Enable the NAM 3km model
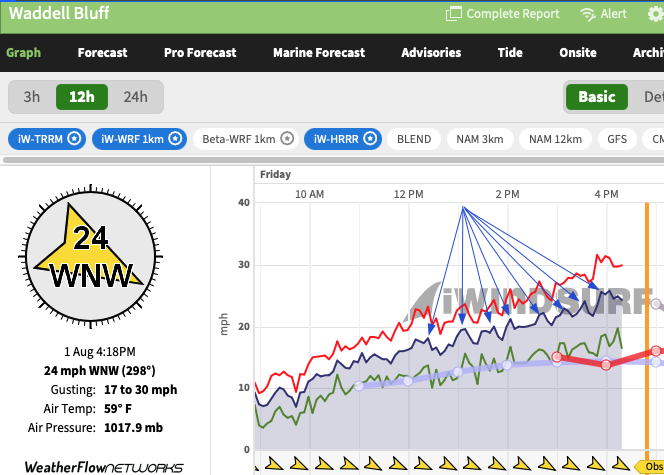This screenshot has height=475, width=664. pos(480,139)
